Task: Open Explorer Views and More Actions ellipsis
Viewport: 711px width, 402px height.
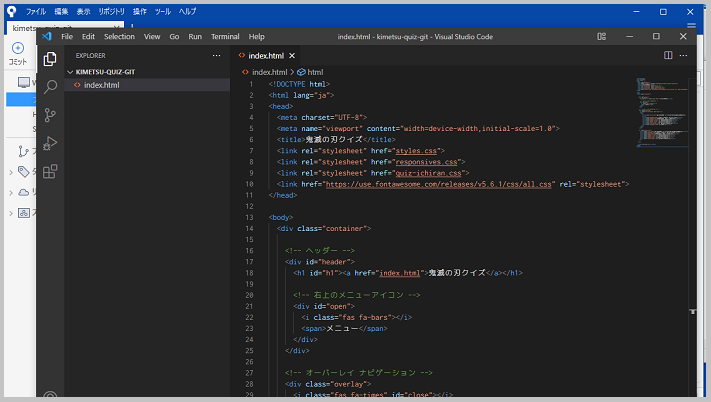Action: pyautogui.click(x=216, y=55)
